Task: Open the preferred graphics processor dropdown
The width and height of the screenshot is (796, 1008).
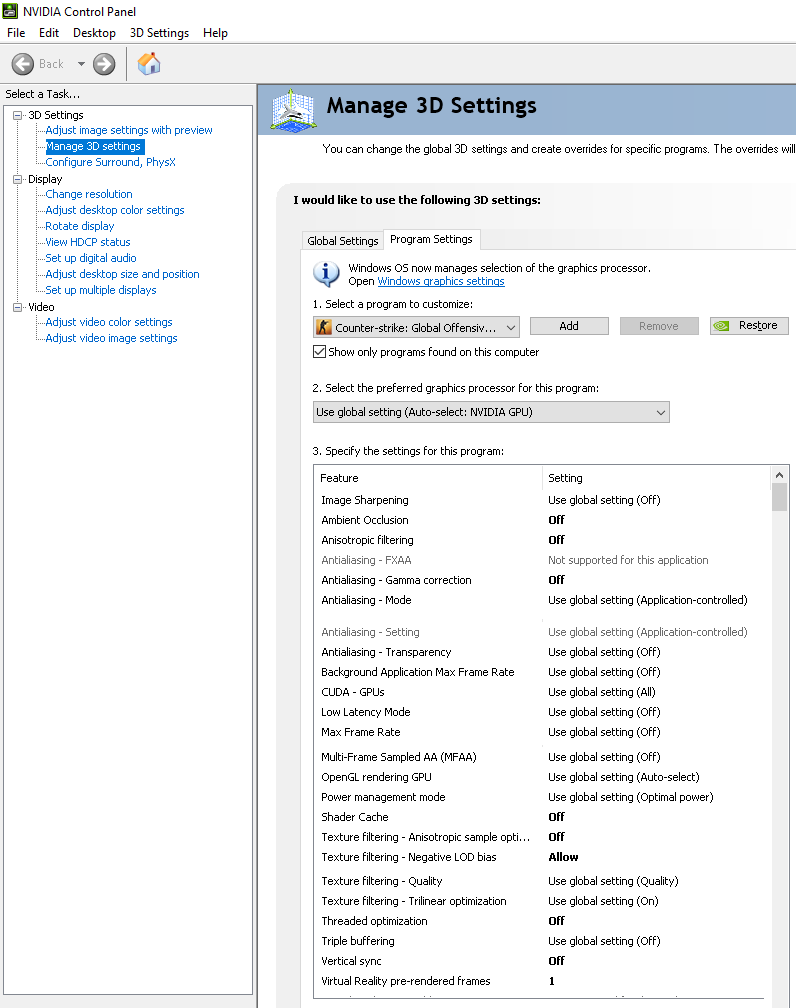Action: [491, 412]
